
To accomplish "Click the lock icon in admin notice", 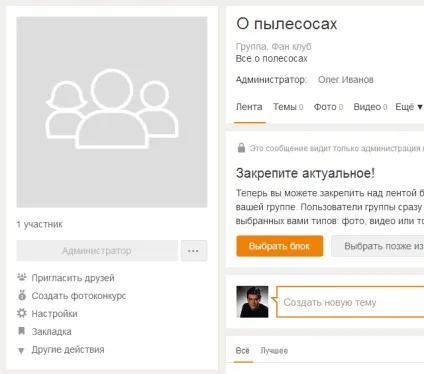I will point(241,148).
